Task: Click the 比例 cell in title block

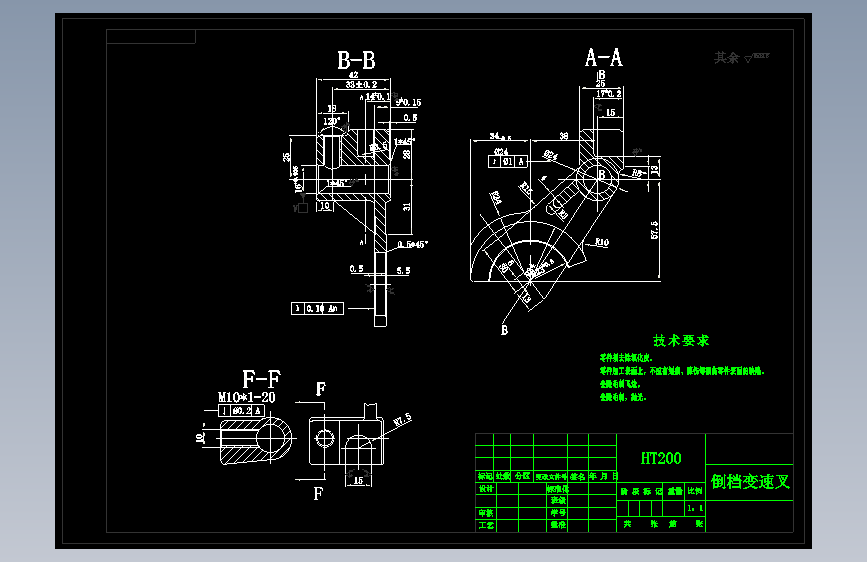Action: pos(695,491)
